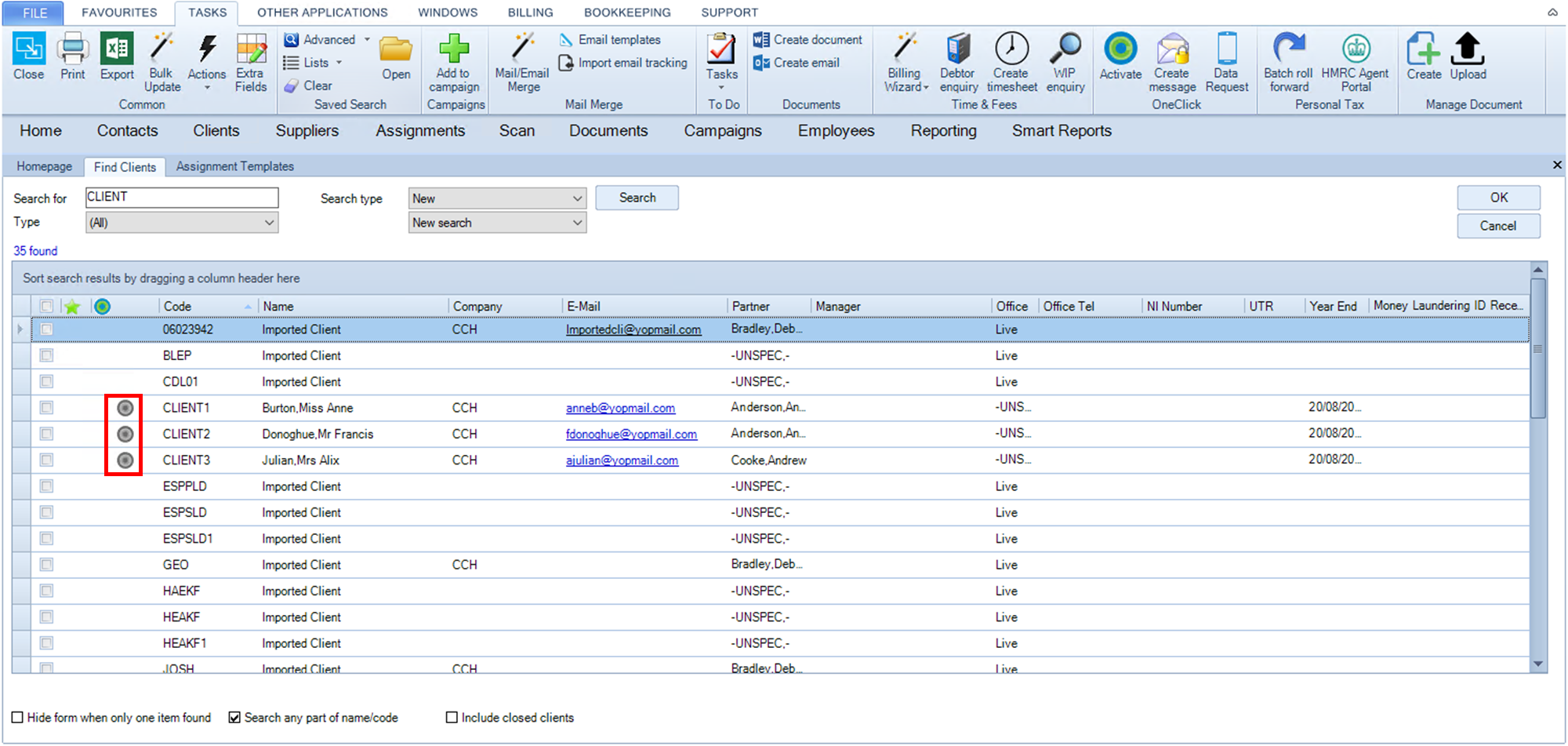
Task: Tick checkbox for CLIENT3 row
Action: pos(46,460)
